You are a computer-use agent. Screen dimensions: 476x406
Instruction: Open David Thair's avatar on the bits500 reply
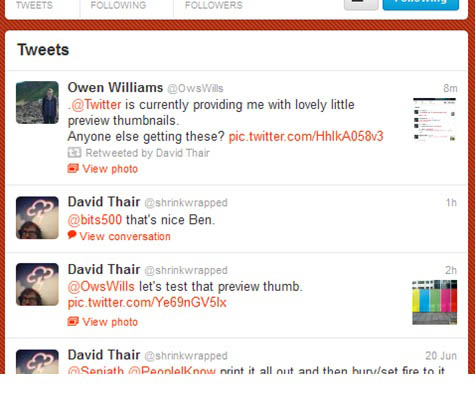coord(37,218)
